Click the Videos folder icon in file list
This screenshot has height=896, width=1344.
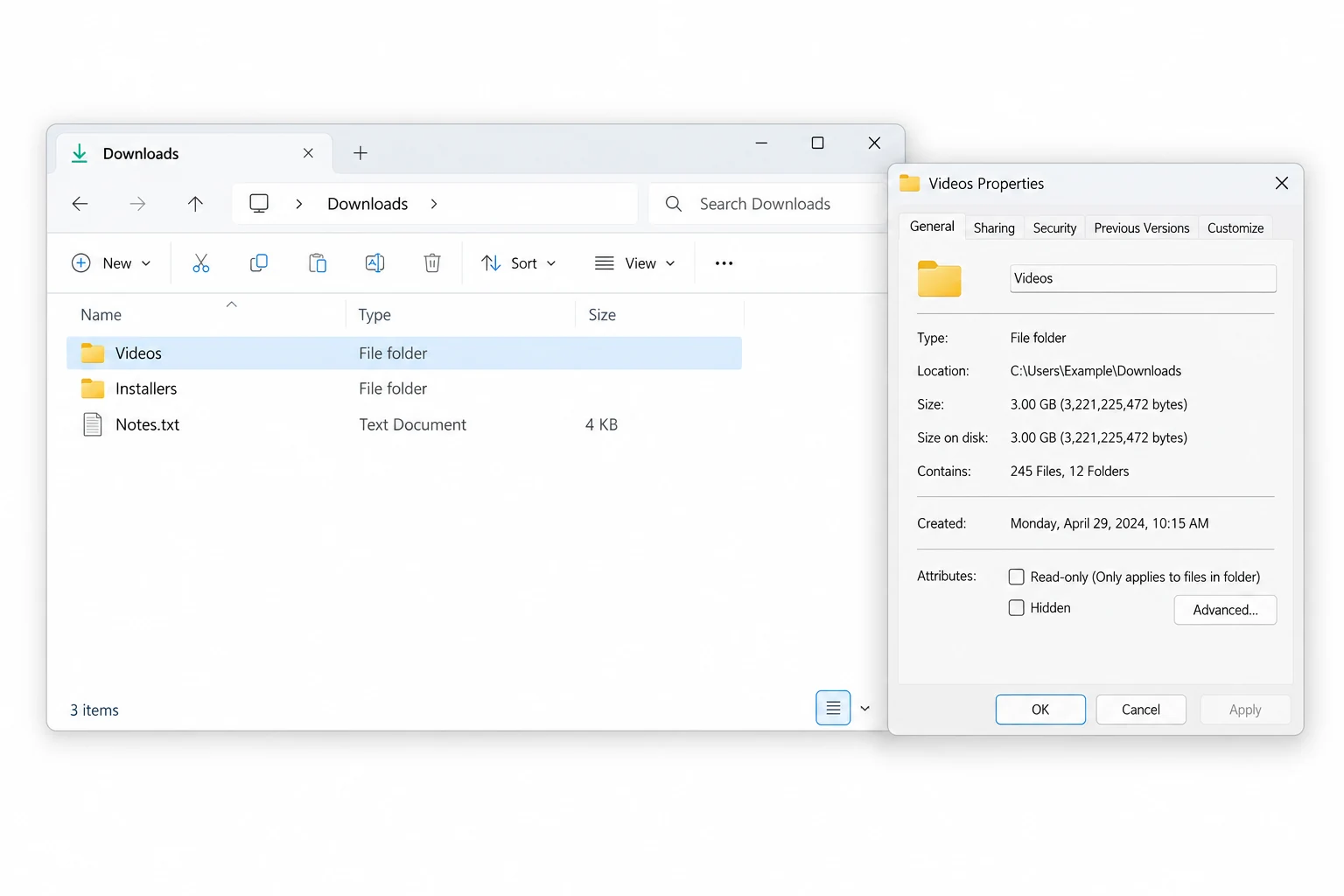(x=93, y=353)
